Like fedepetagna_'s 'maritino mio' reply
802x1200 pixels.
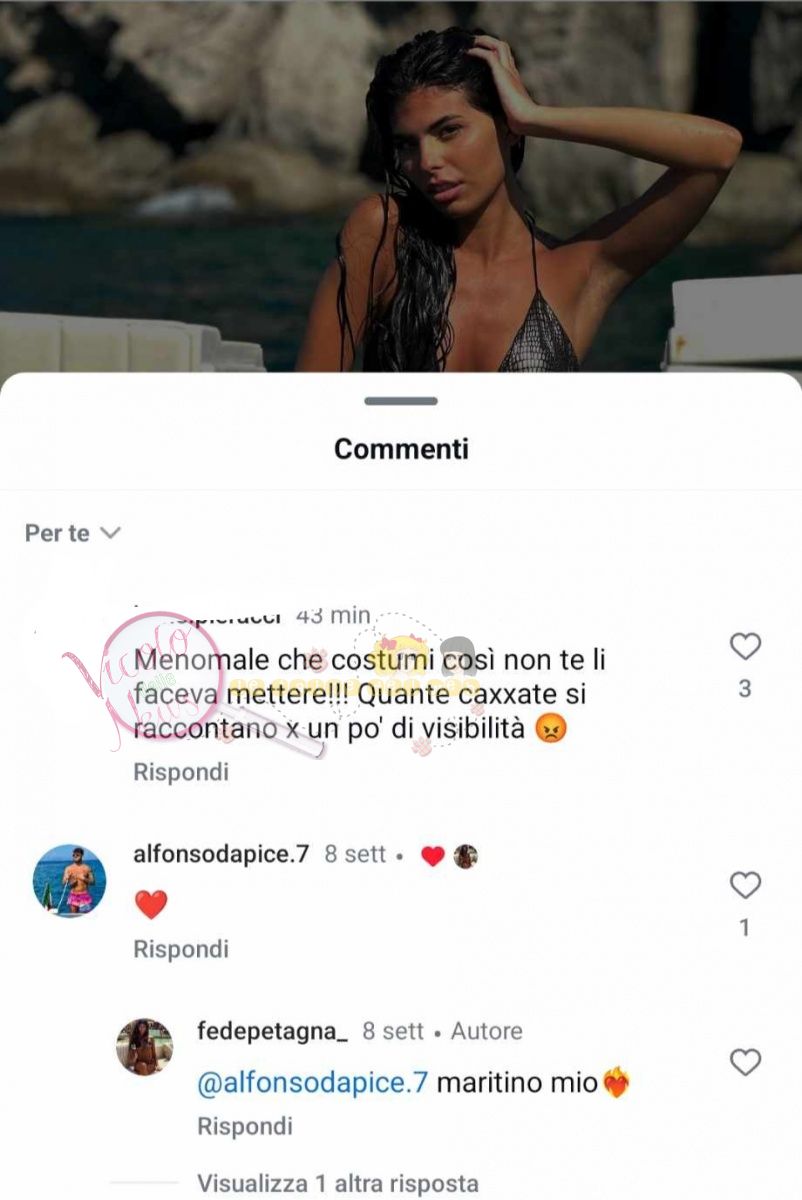745,1062
